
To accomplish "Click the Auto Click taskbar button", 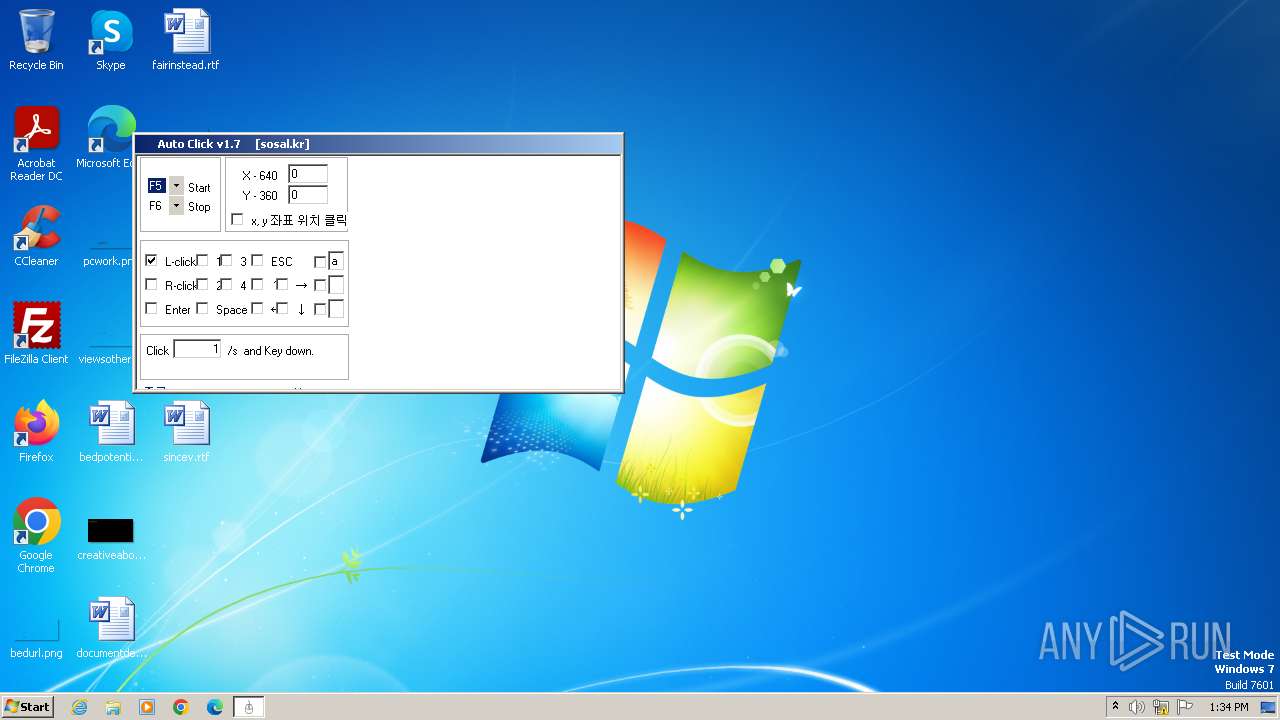I will pos(249,707).
